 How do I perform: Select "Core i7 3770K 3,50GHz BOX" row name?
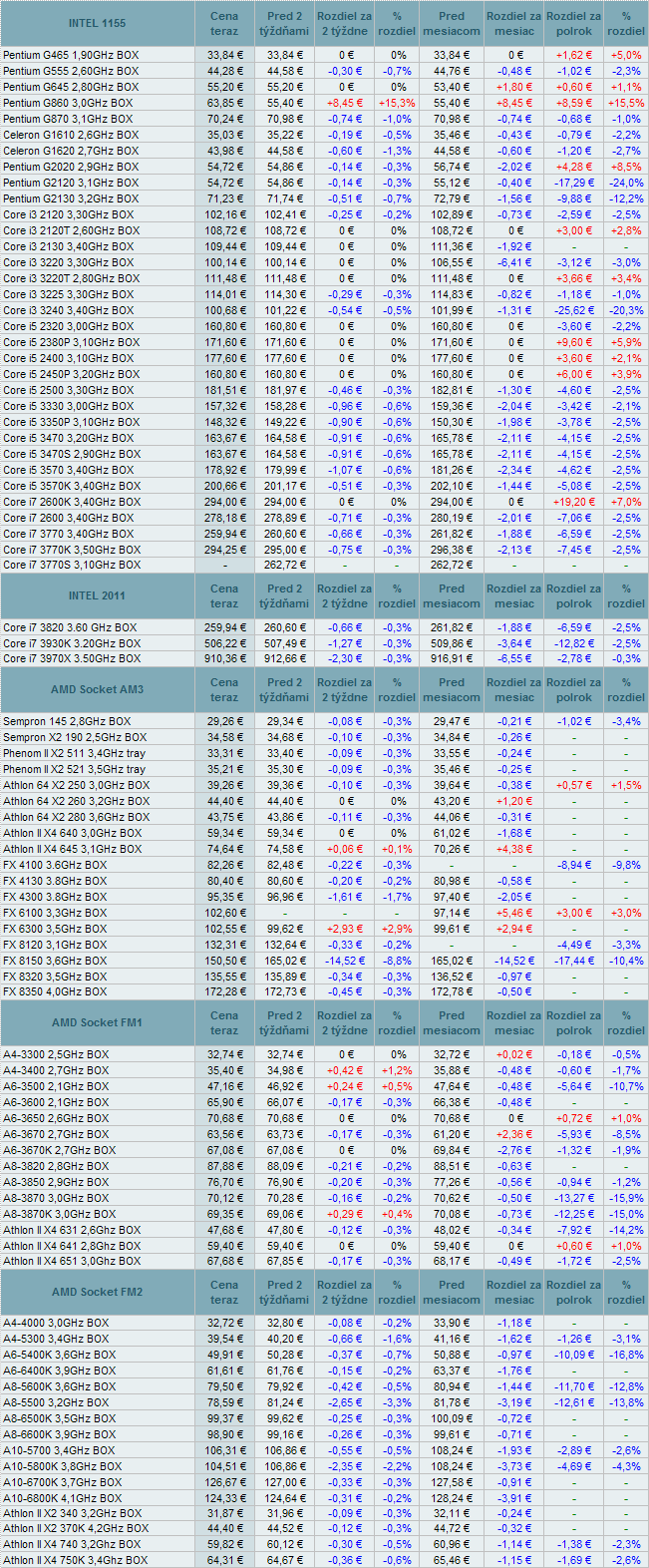pos(72,550)
